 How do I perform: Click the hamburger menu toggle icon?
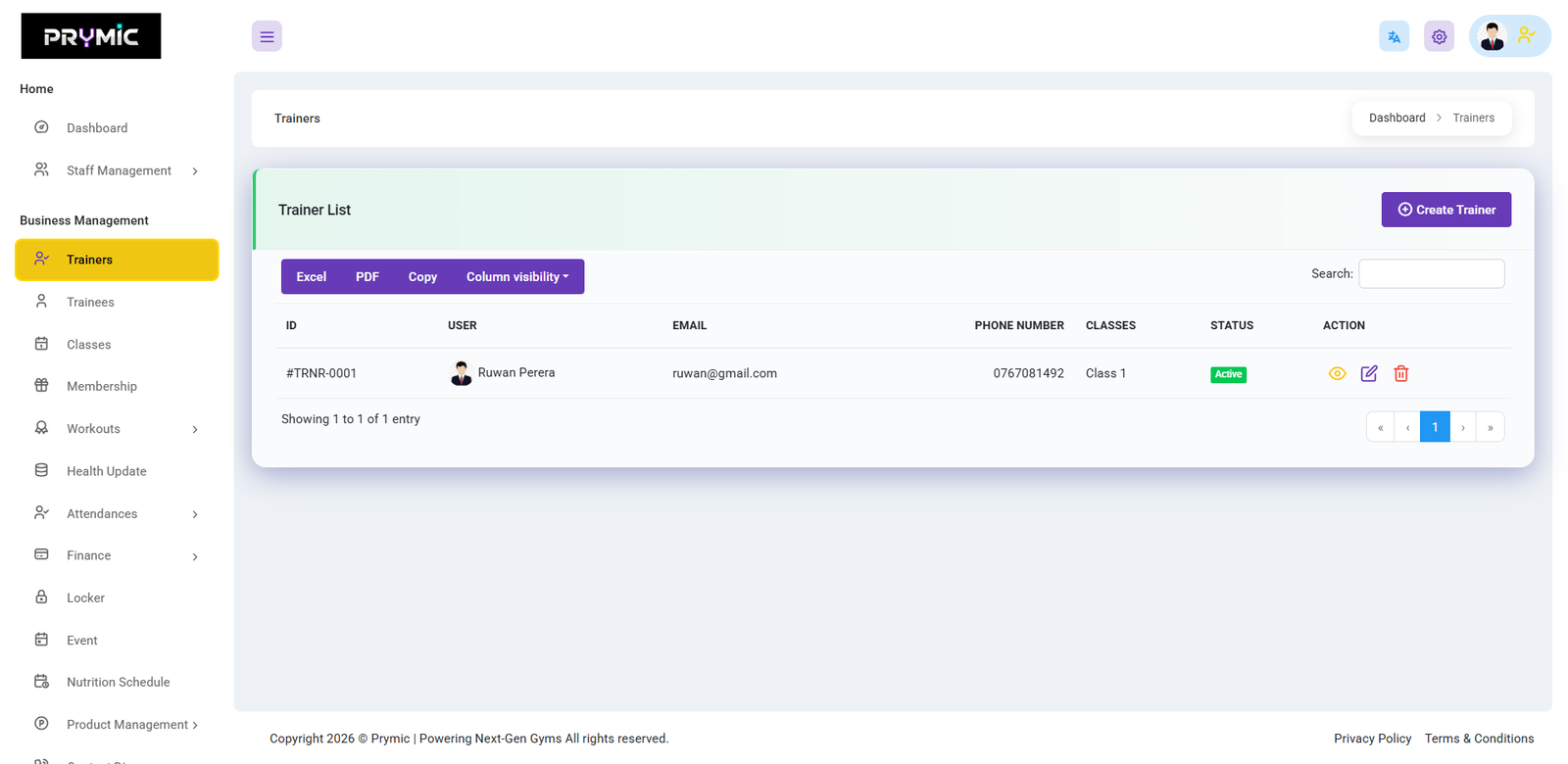pyautogui.click(x=267, y=36)
